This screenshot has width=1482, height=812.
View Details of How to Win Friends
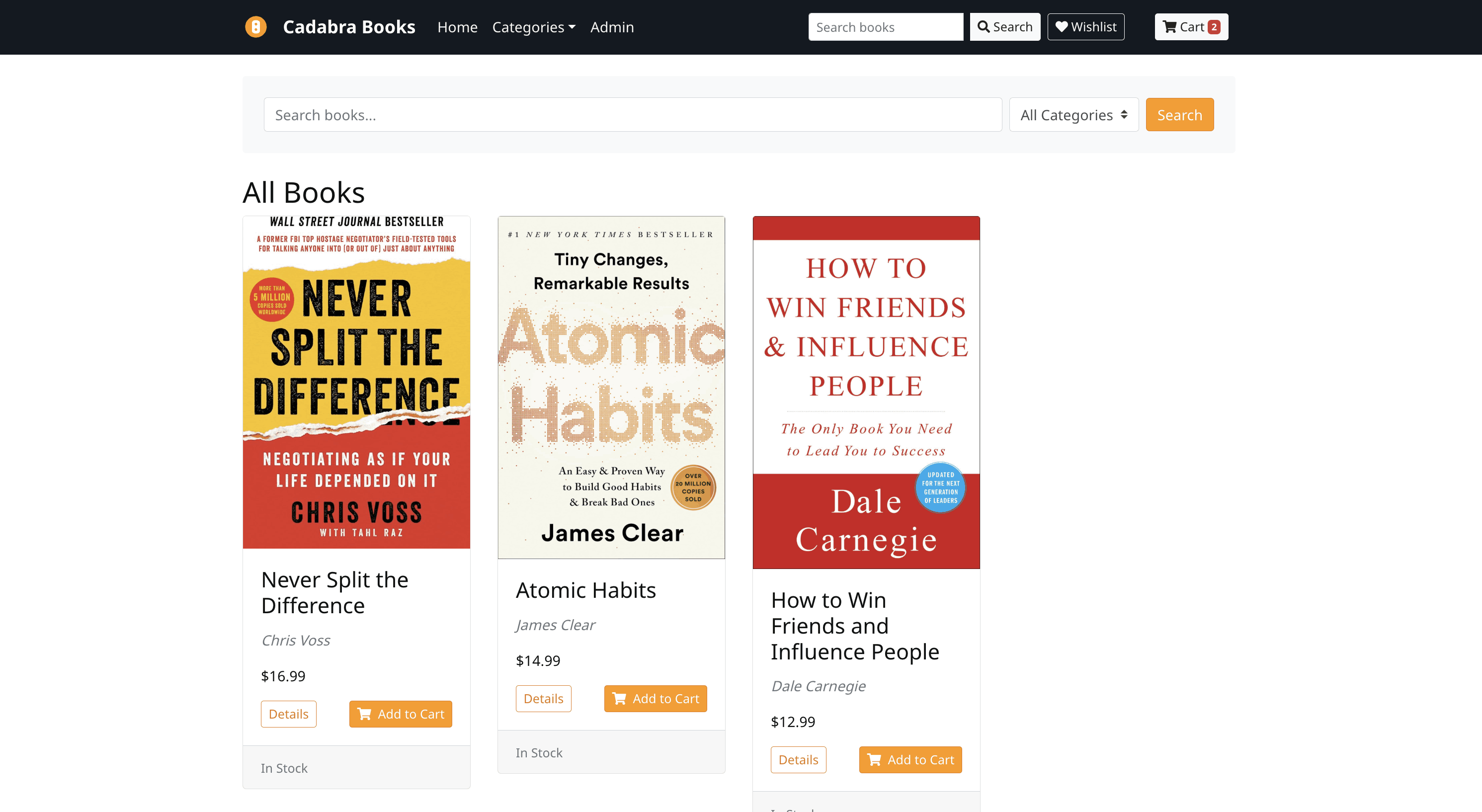click(x=799, y=760)
